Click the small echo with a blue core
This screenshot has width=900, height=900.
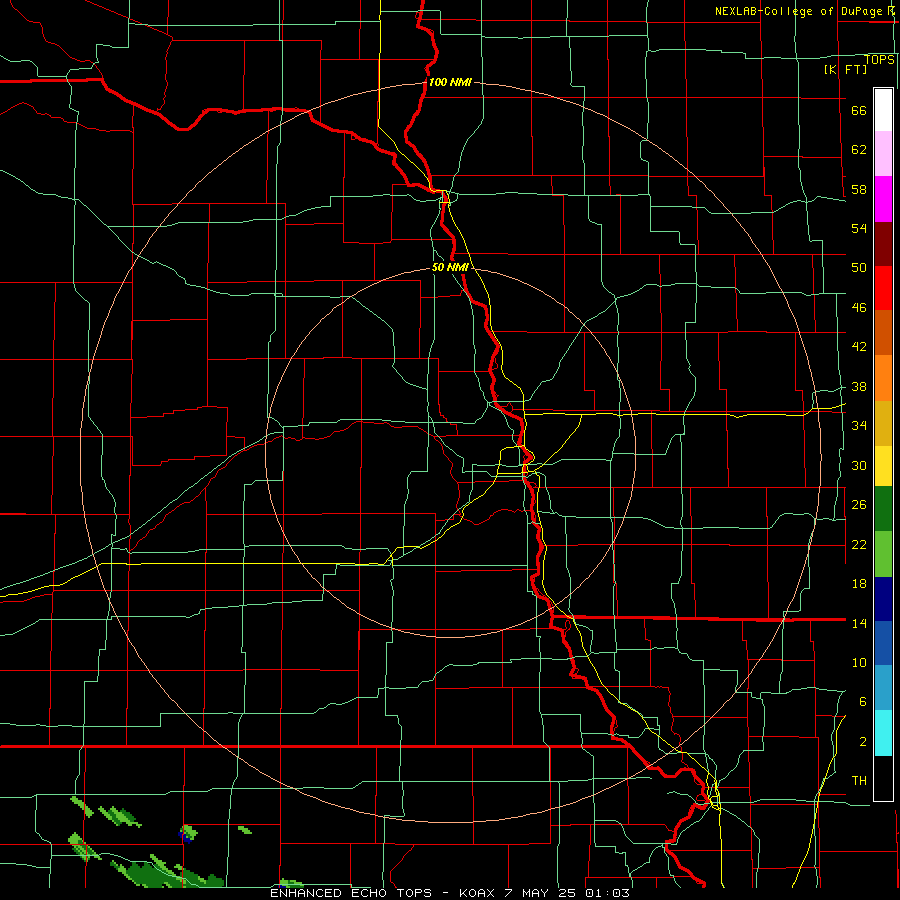[188, 833]
